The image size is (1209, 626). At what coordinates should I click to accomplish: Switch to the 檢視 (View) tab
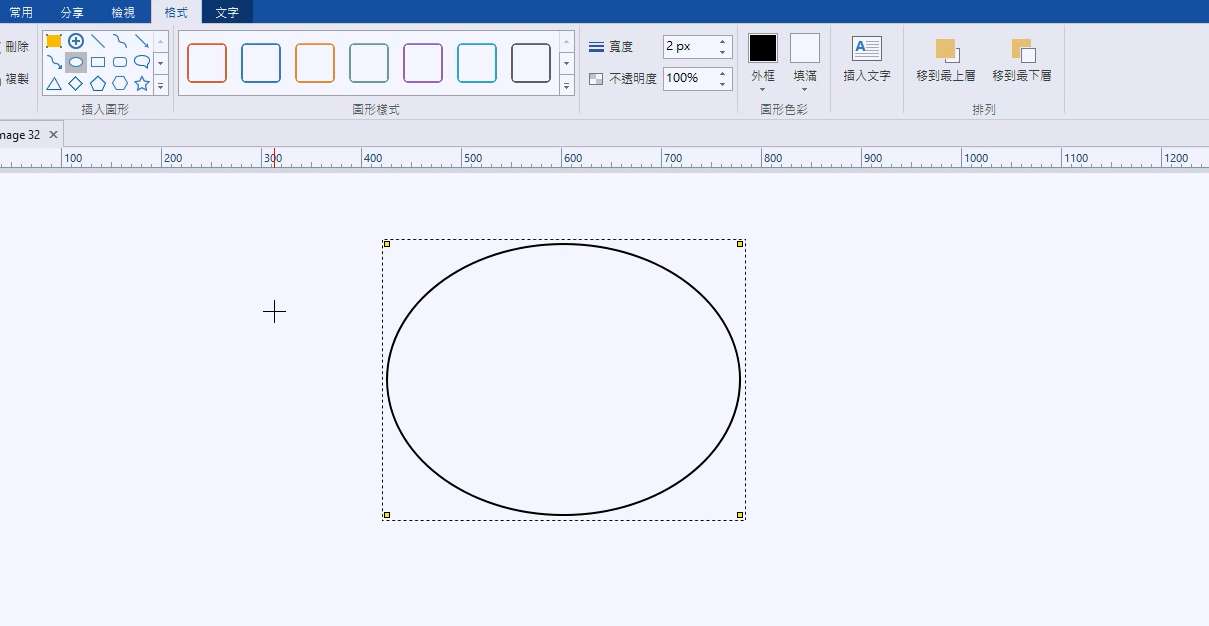tap(124, 12)
